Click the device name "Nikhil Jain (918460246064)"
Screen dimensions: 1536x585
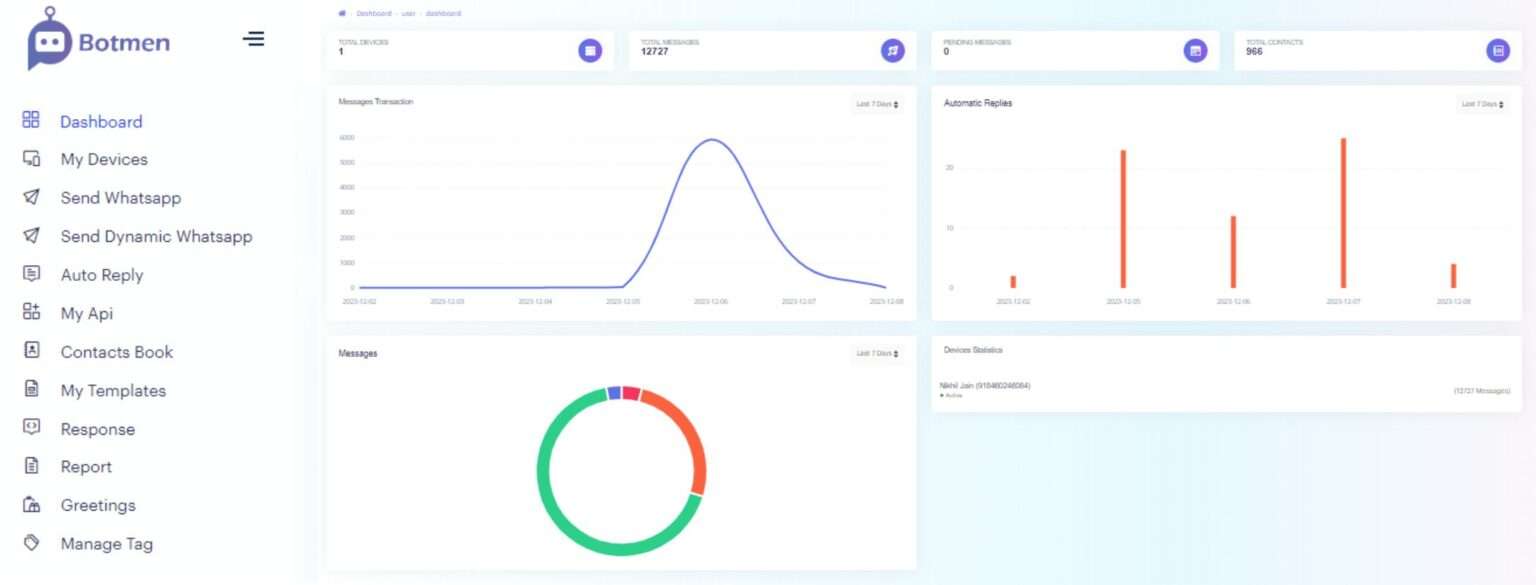point(986,385)
